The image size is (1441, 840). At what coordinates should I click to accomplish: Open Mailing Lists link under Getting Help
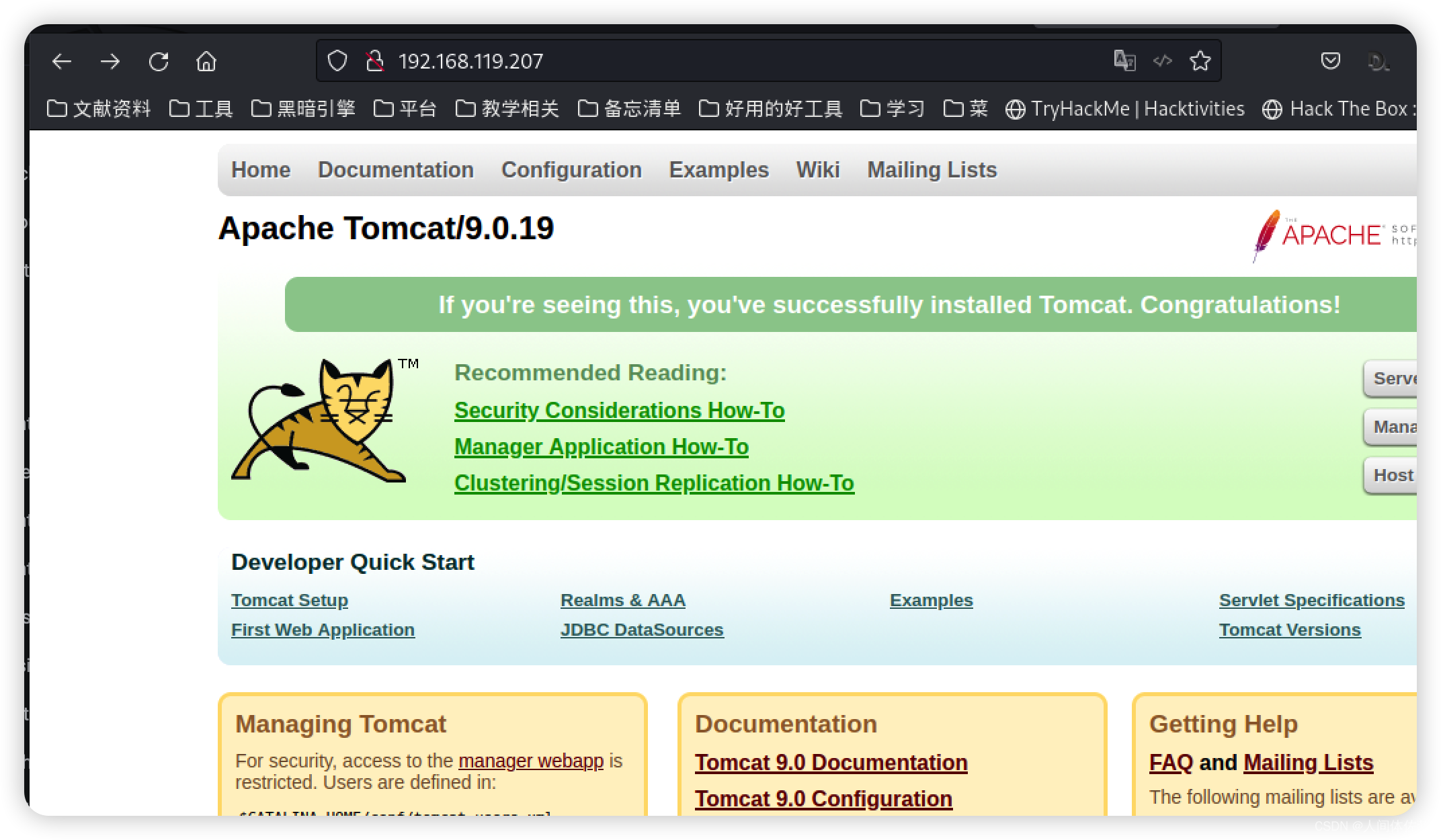[1309, 763]
